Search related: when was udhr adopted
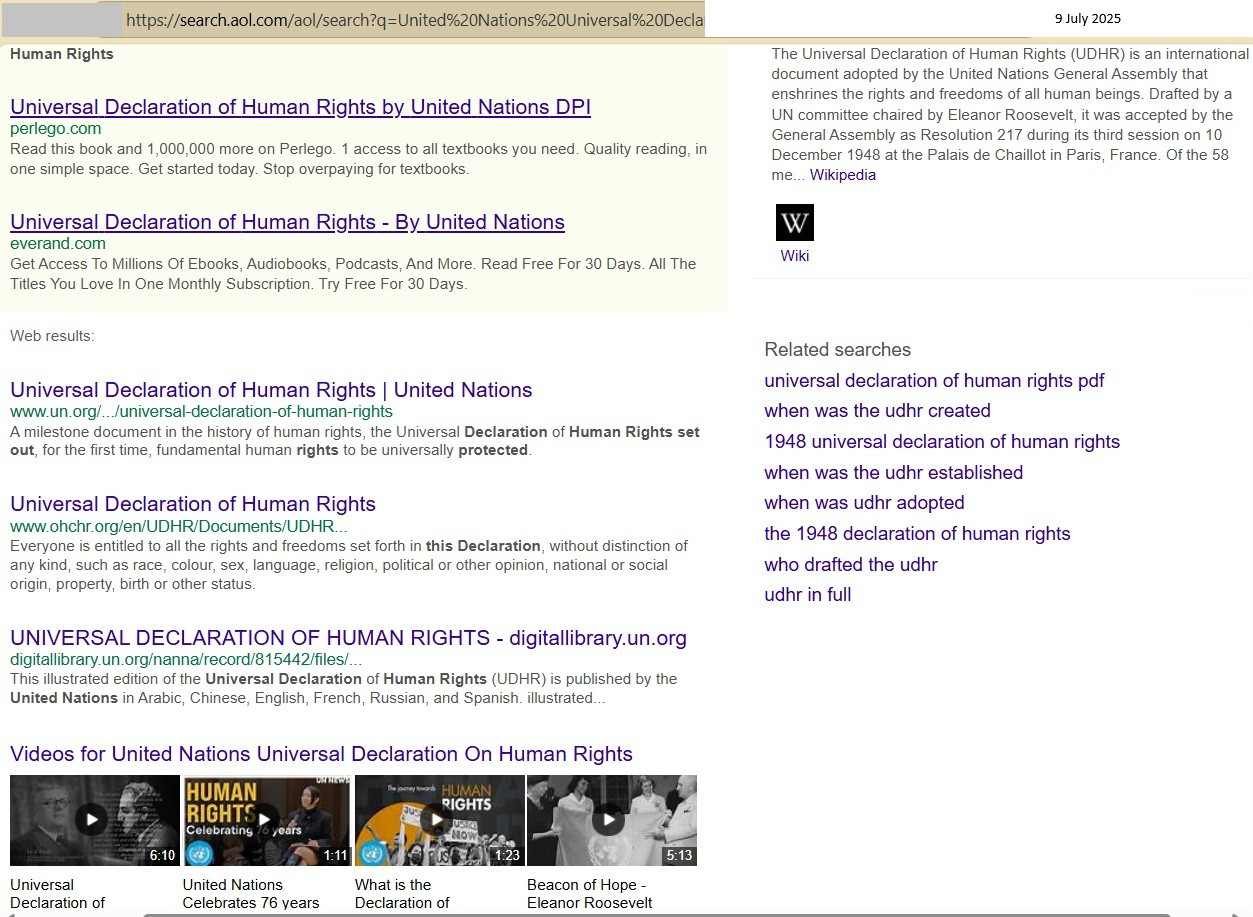 pos(864,503)
